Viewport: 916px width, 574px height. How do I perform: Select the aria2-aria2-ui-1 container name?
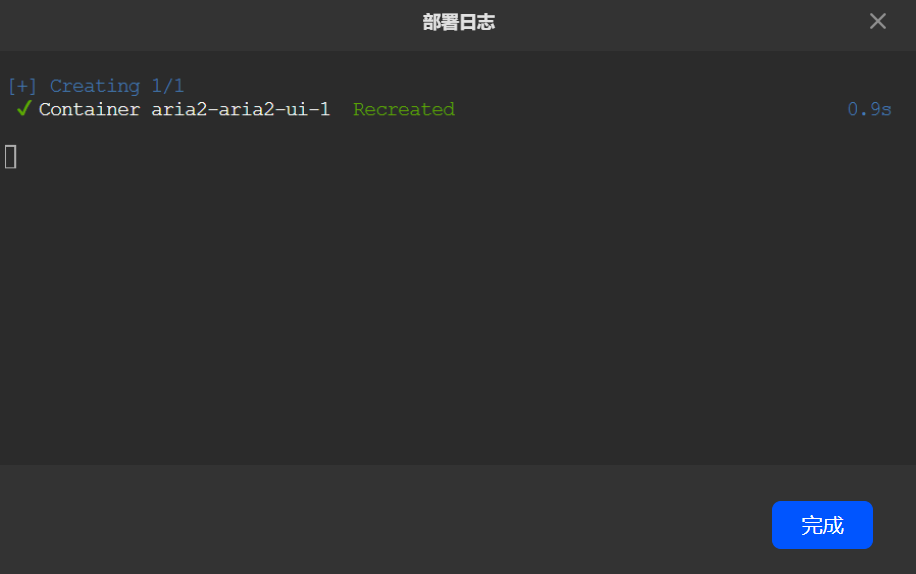(240, 110)
